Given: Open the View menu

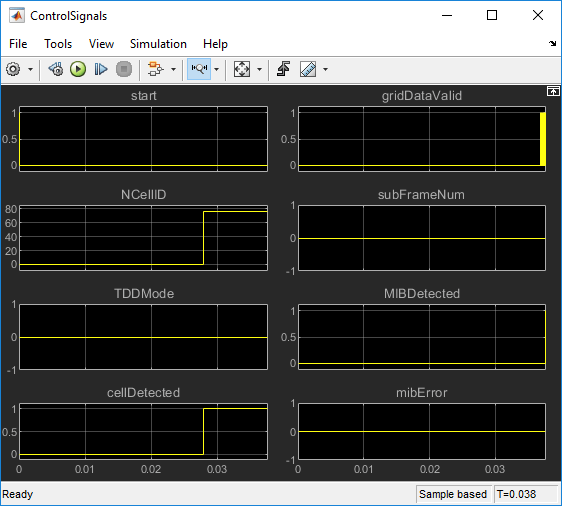Looking at the screenshot, I should [x=101, y=44].
